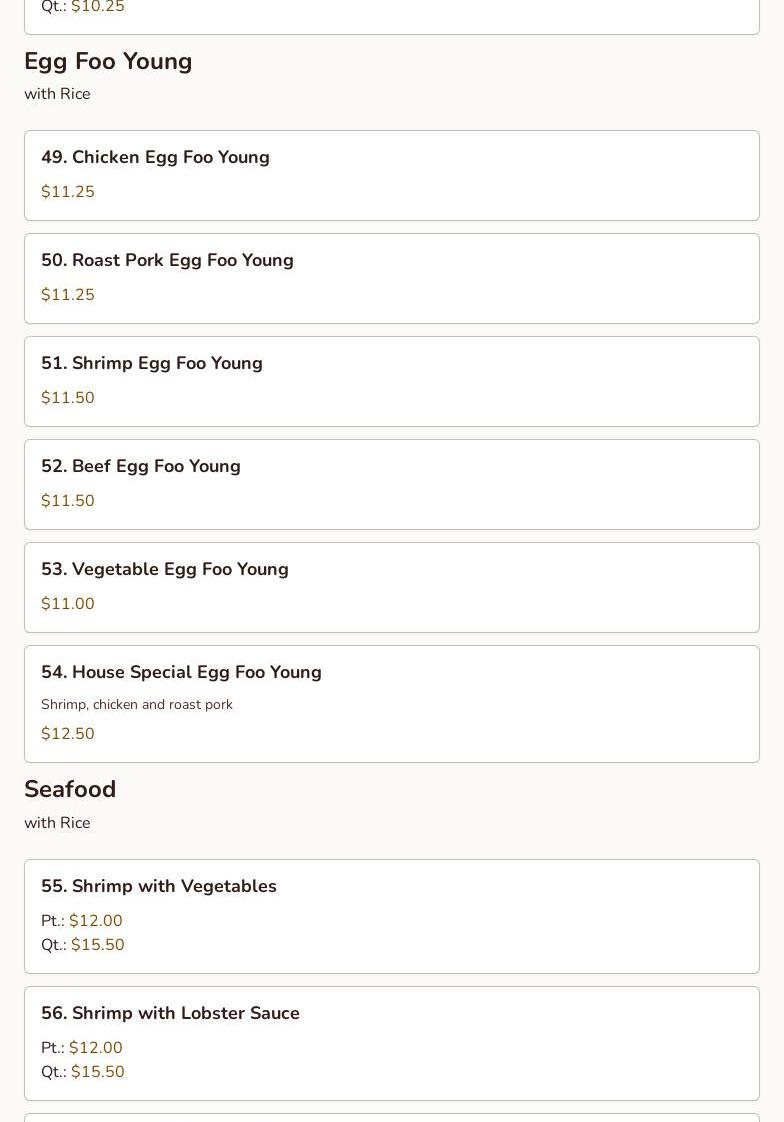Click the $11.25 price under Chicken Egg Foo Young

[x=68, y=192]
